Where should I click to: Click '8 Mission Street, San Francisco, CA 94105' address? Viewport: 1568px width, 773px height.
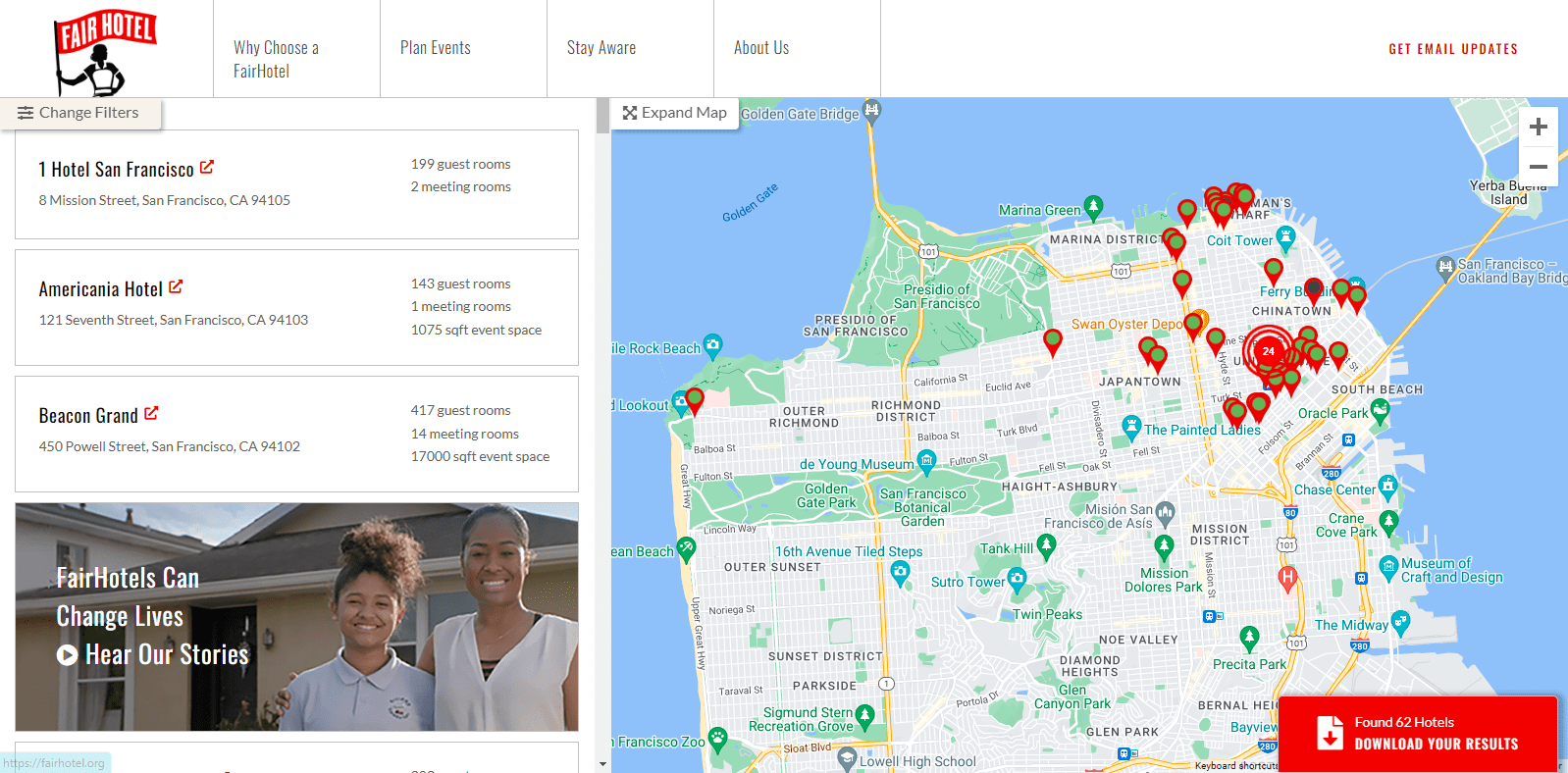164,200
